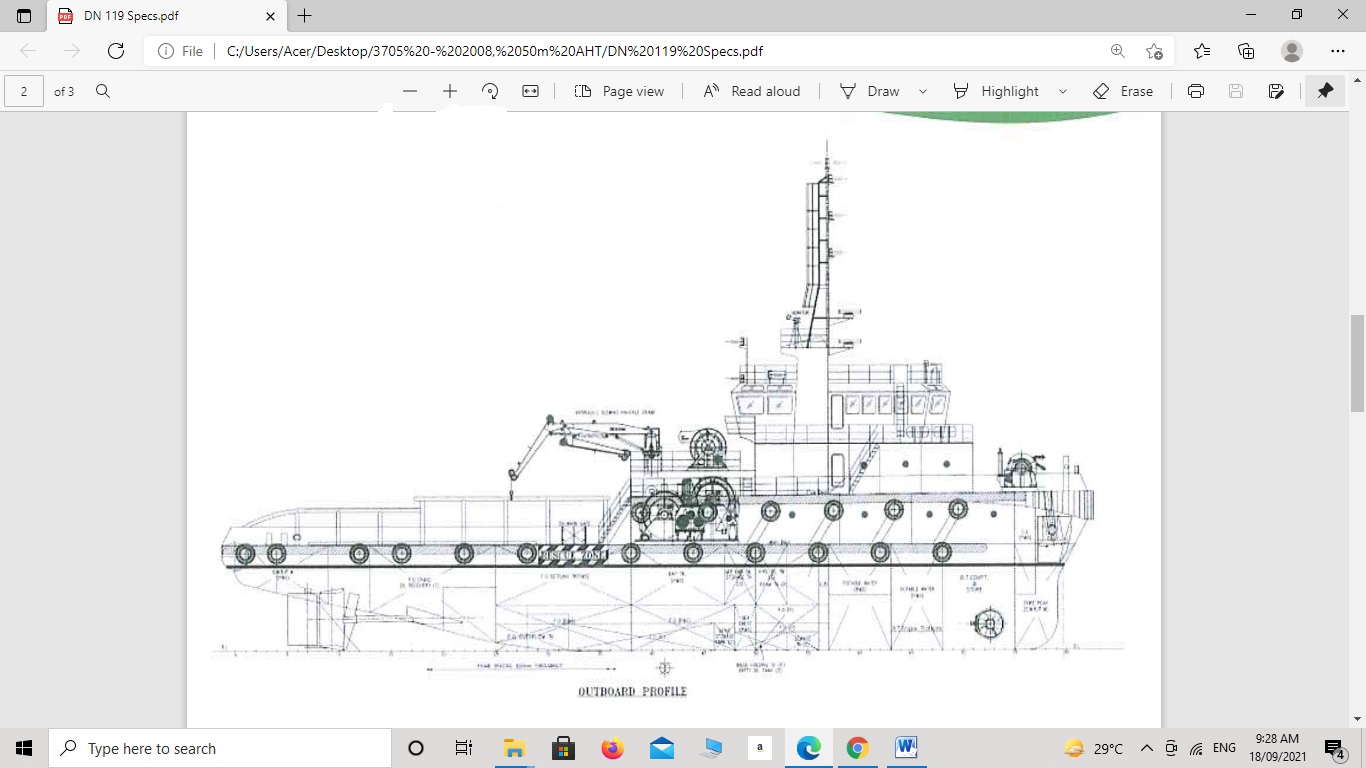Refresh the current page
Screen dimensions: 1366x768
[116, 51]
